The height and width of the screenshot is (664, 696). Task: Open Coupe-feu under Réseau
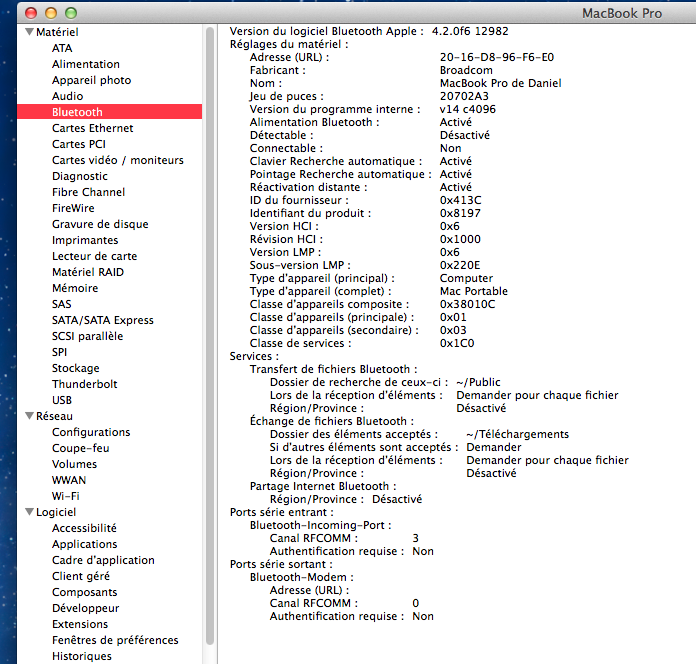[80, 448]
